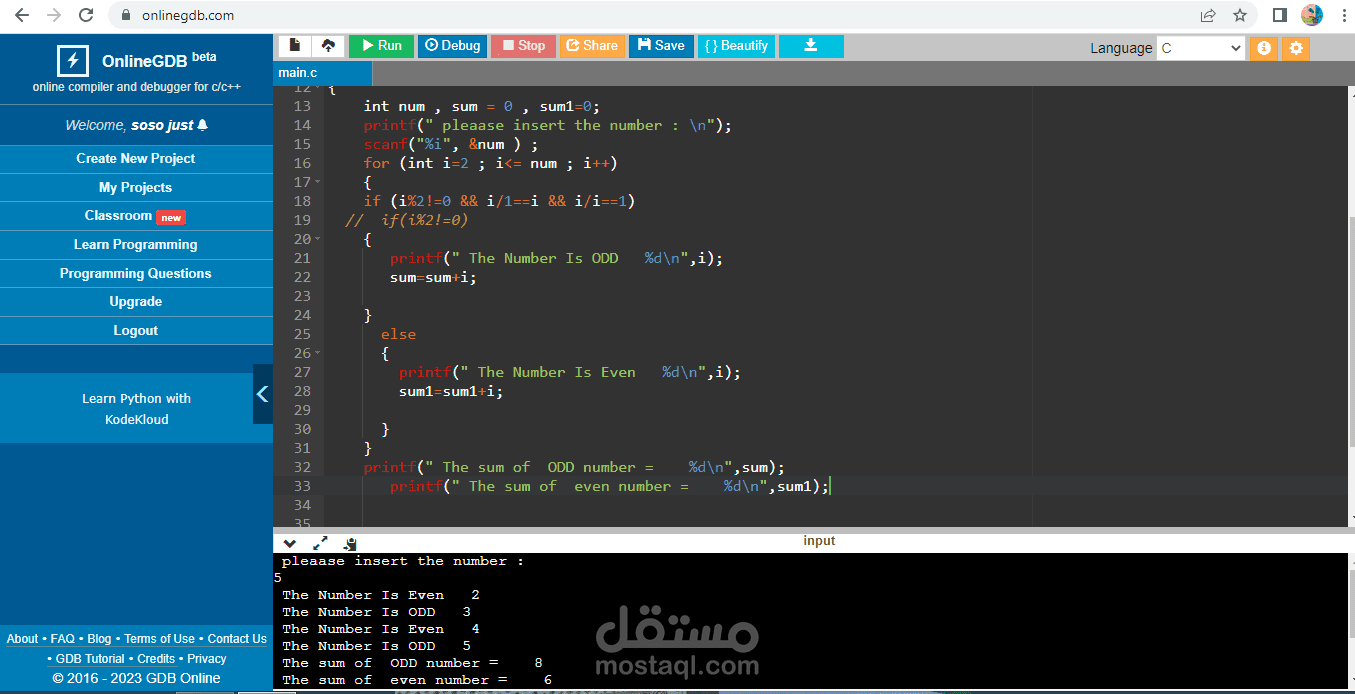The image size is (1355, 694).
Task: Click the OnlineGDB lightning logo
Action: (72, 60)
